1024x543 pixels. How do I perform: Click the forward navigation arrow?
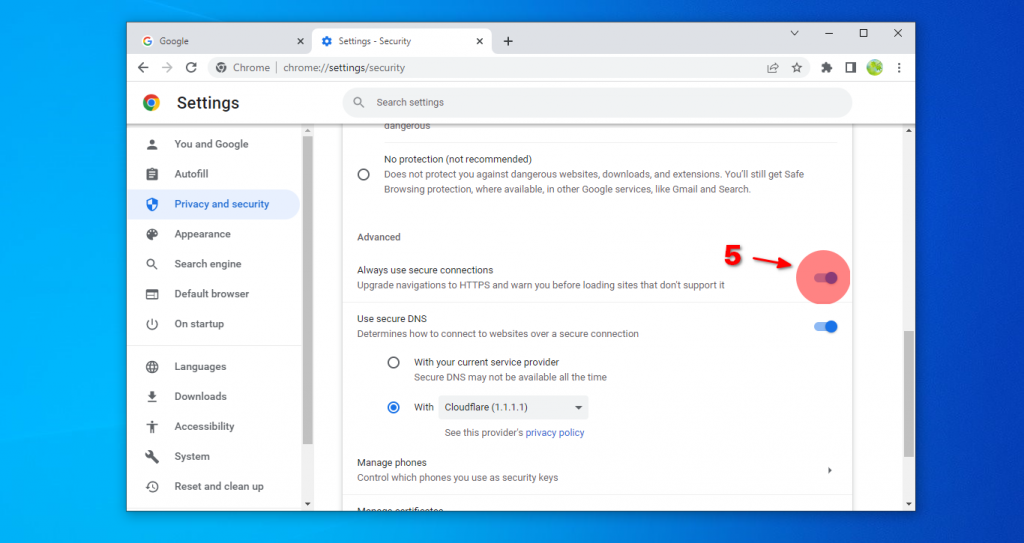pyautogui.click(x=167, y=67)
